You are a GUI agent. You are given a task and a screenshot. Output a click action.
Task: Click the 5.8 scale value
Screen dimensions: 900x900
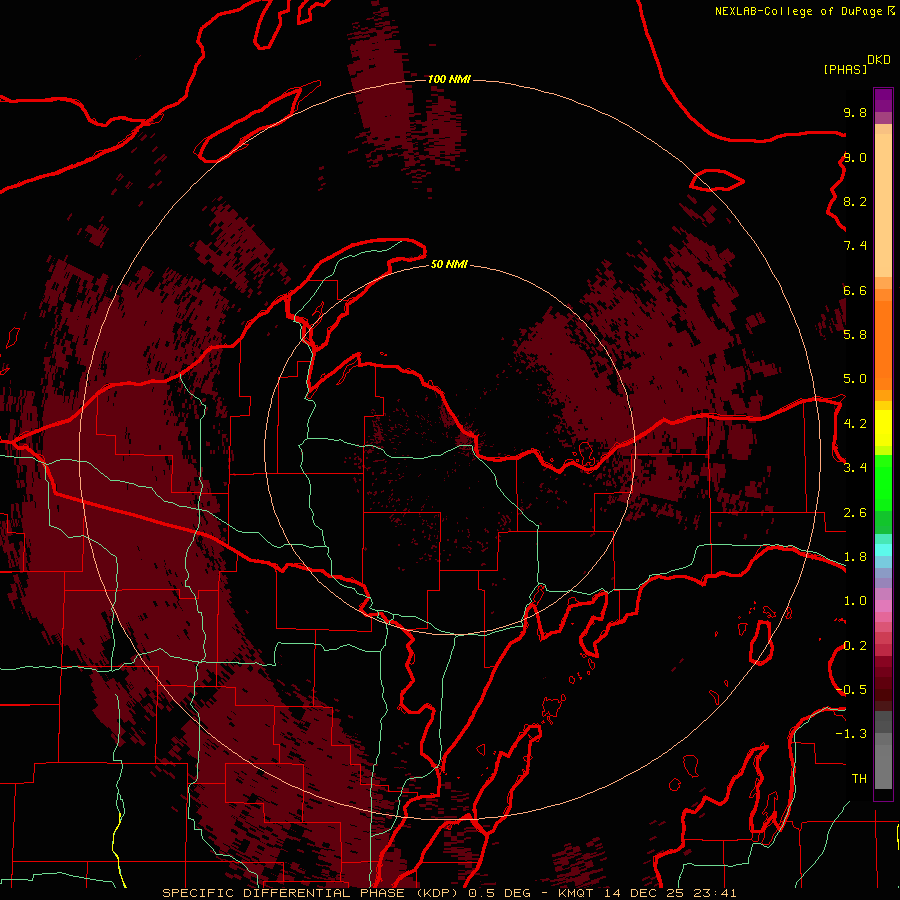pyautogui.click(x=855, y=335)
